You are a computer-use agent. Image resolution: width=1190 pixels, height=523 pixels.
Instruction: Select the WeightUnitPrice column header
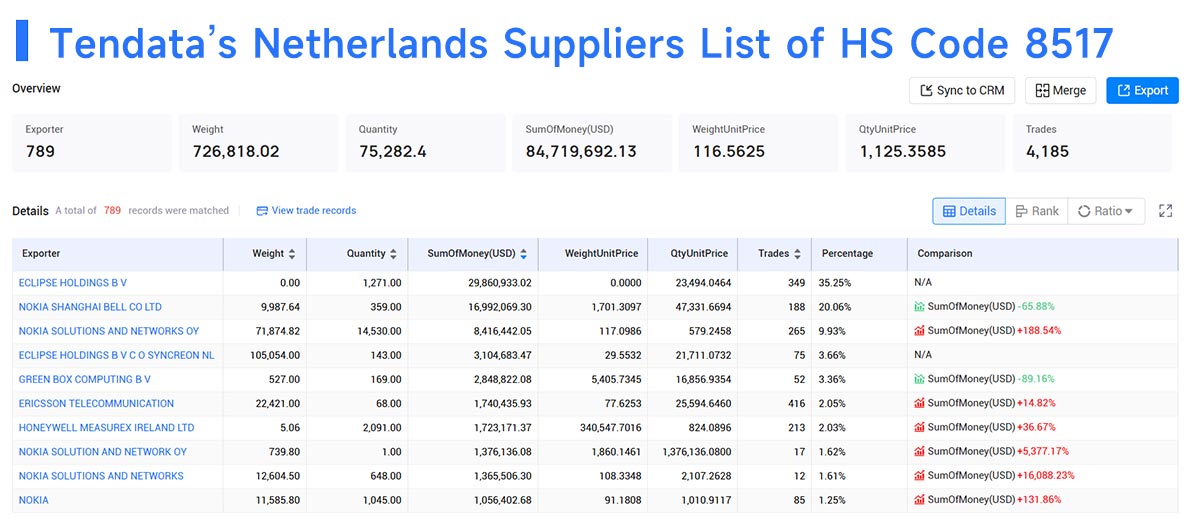tap(593, 254)
